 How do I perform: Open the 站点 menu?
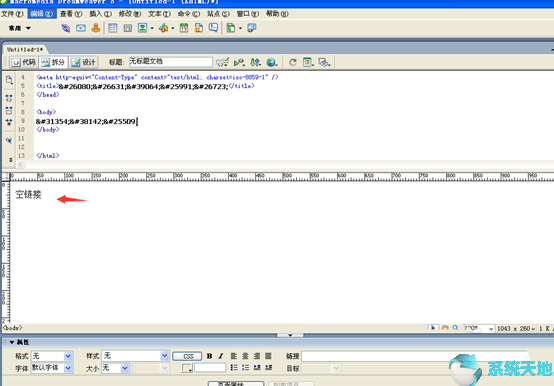(x=218, y=13)
